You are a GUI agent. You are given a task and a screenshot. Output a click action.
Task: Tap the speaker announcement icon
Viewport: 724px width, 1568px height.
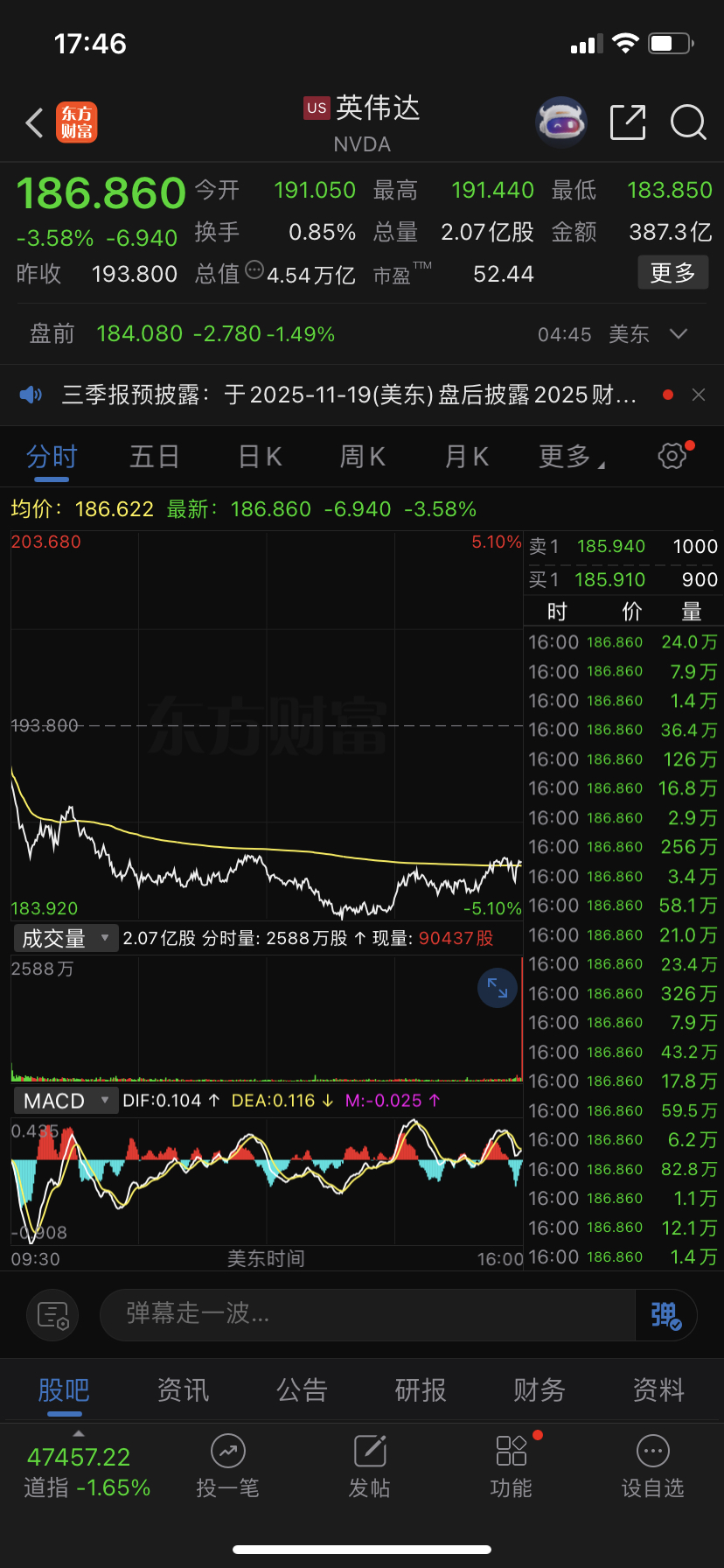pos(31,395)
